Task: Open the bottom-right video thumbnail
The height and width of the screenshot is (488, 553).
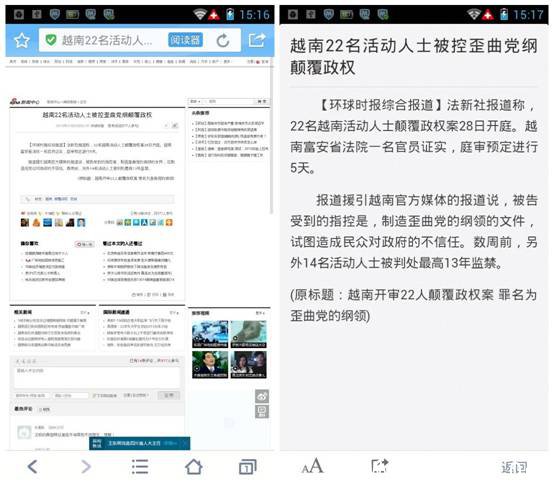Action: (249, 365)
